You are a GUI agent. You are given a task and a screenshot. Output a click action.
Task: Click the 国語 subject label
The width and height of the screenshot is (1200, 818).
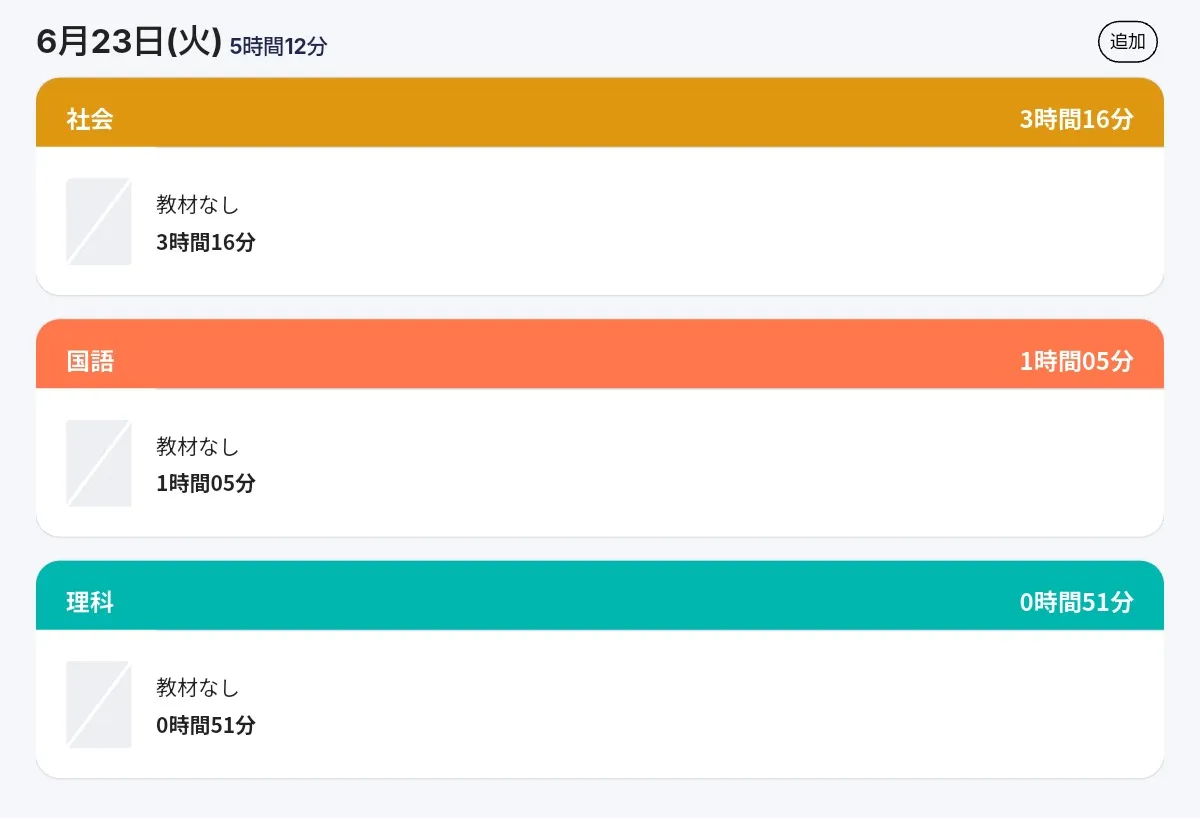tap(90, 362)
